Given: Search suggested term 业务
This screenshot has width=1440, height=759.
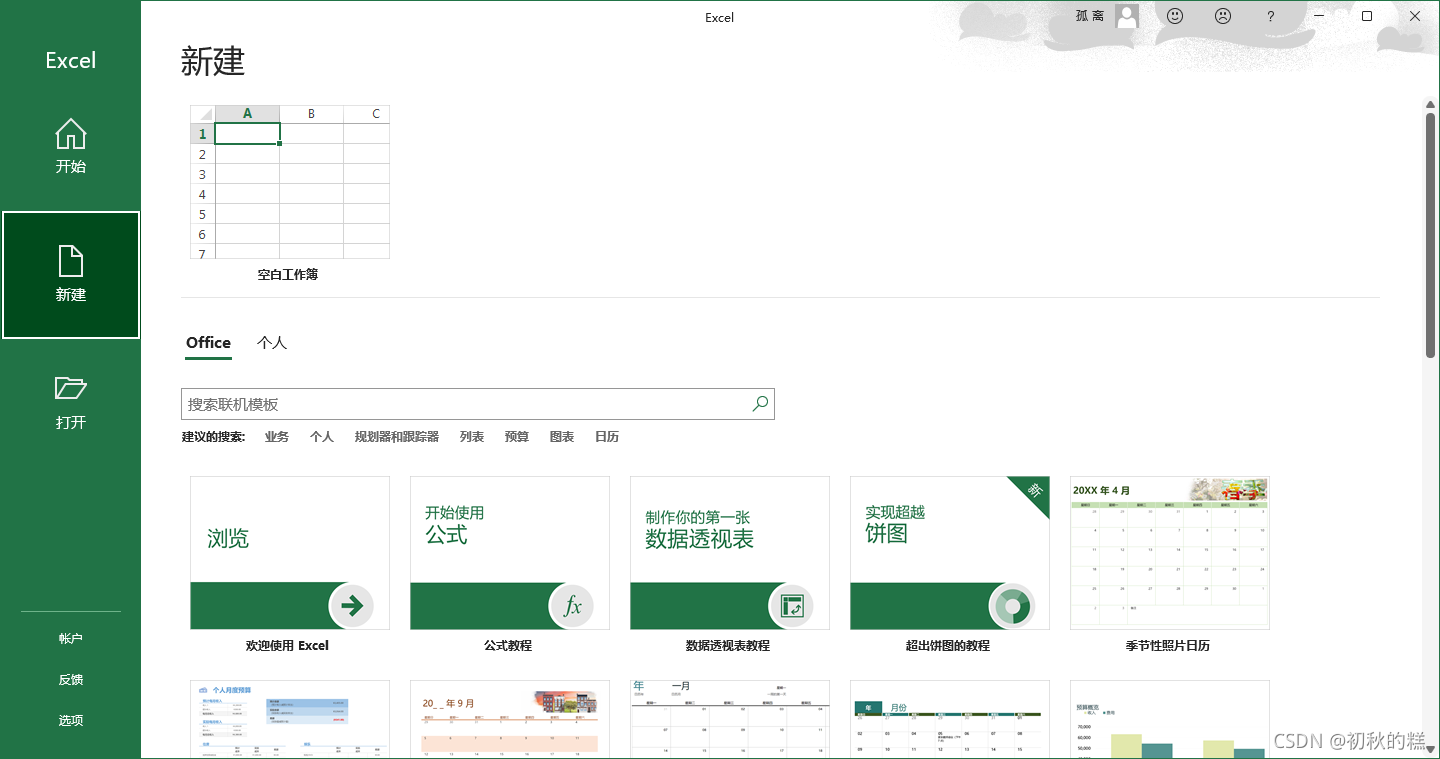Looking at the screenshot, I should pos(277,437).
